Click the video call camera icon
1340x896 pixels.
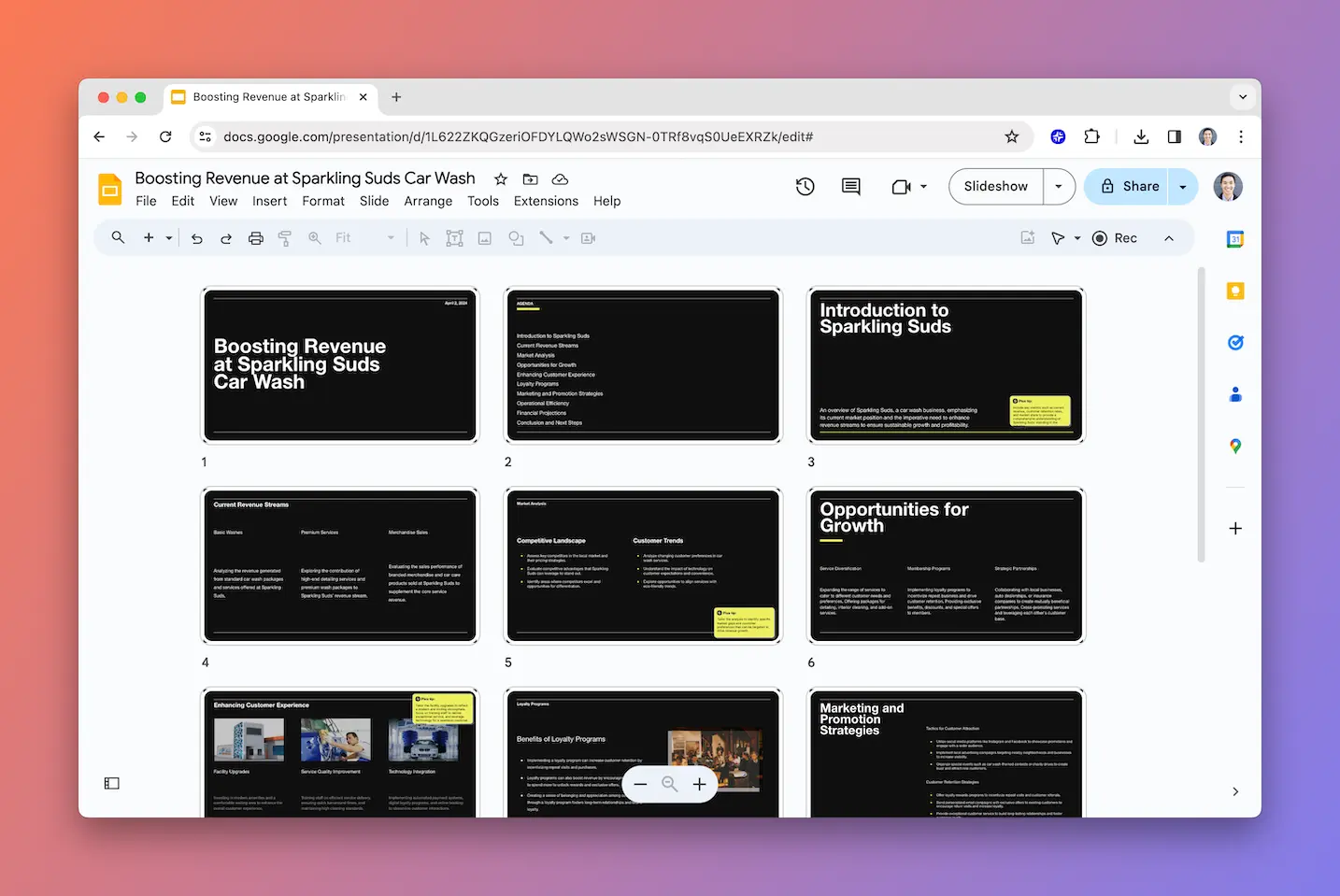click(x=901, y=187)
